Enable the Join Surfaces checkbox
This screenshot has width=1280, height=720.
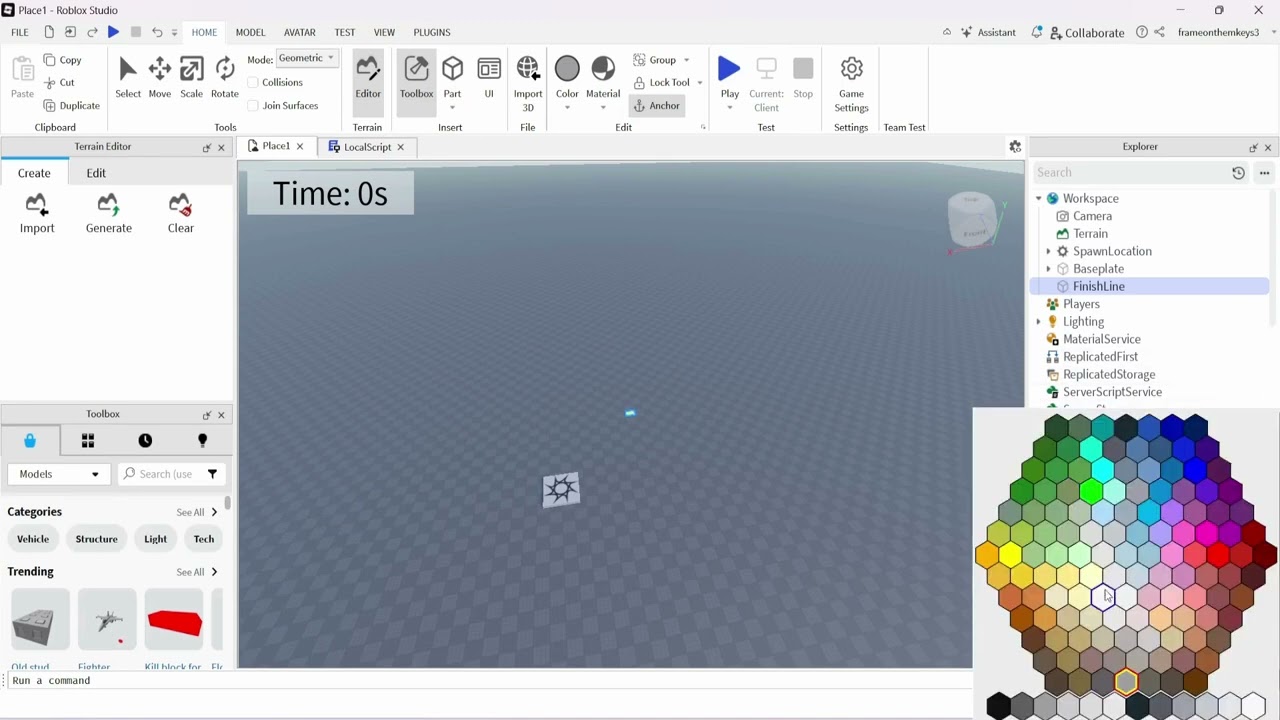click(253, 106)
